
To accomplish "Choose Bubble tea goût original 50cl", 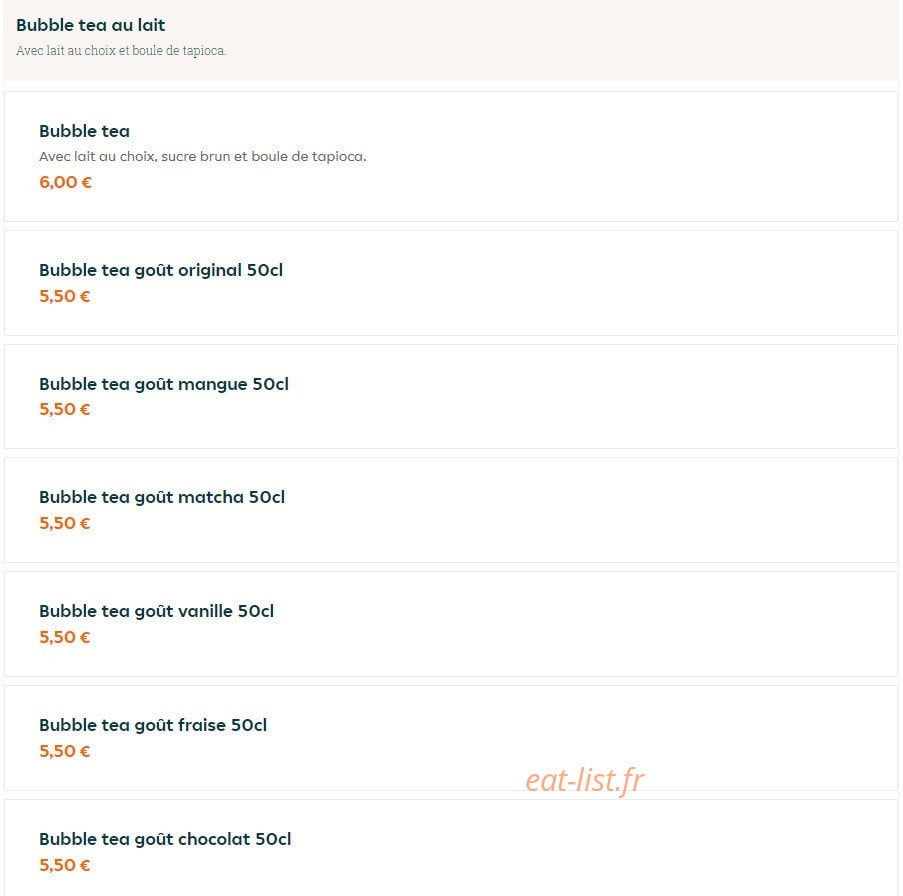I will 161,270.
